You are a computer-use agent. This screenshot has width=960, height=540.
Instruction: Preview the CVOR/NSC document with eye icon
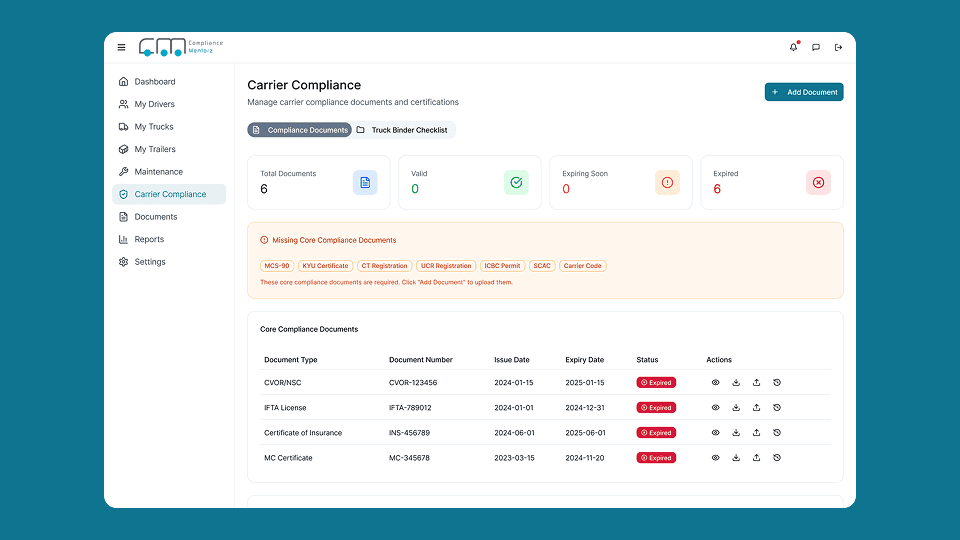point(715,382)
